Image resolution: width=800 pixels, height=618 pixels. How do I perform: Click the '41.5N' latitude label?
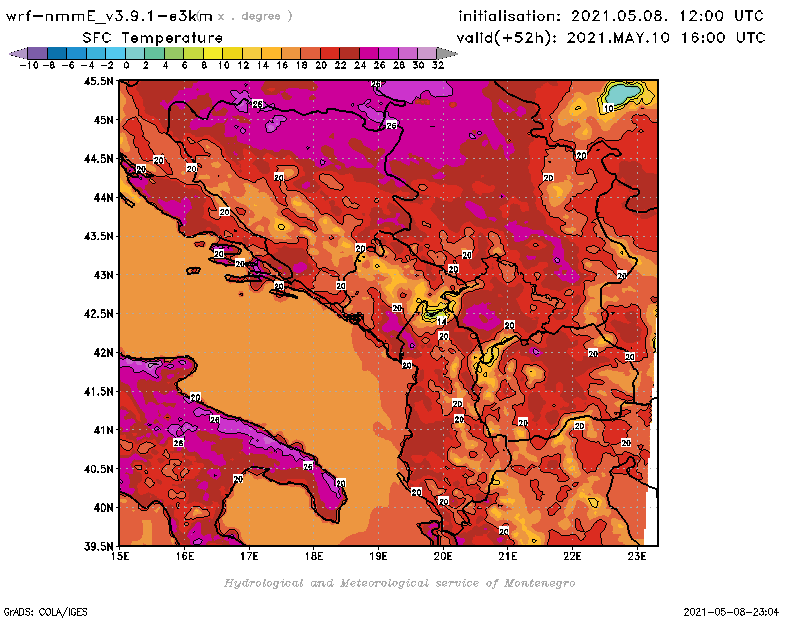98,391
